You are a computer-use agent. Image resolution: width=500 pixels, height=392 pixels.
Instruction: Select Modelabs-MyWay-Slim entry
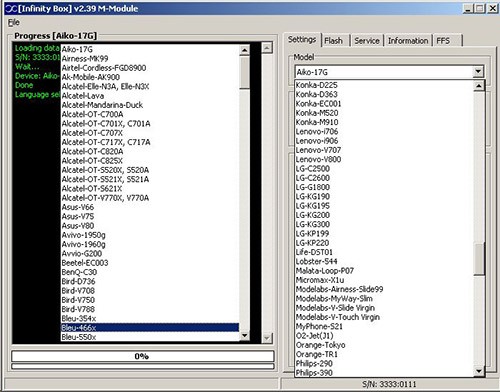pyautogui.click(x=384, y=299)
